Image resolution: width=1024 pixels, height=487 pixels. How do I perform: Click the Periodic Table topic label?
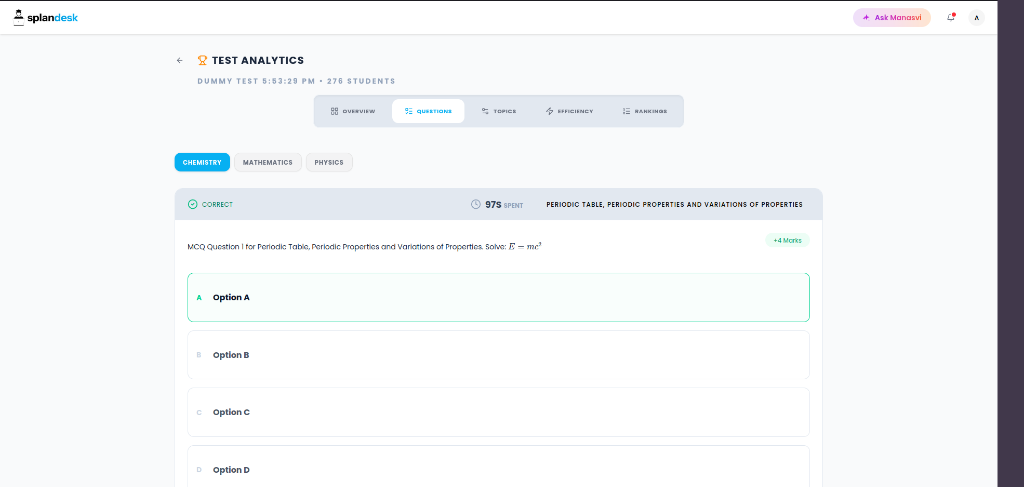675,204
